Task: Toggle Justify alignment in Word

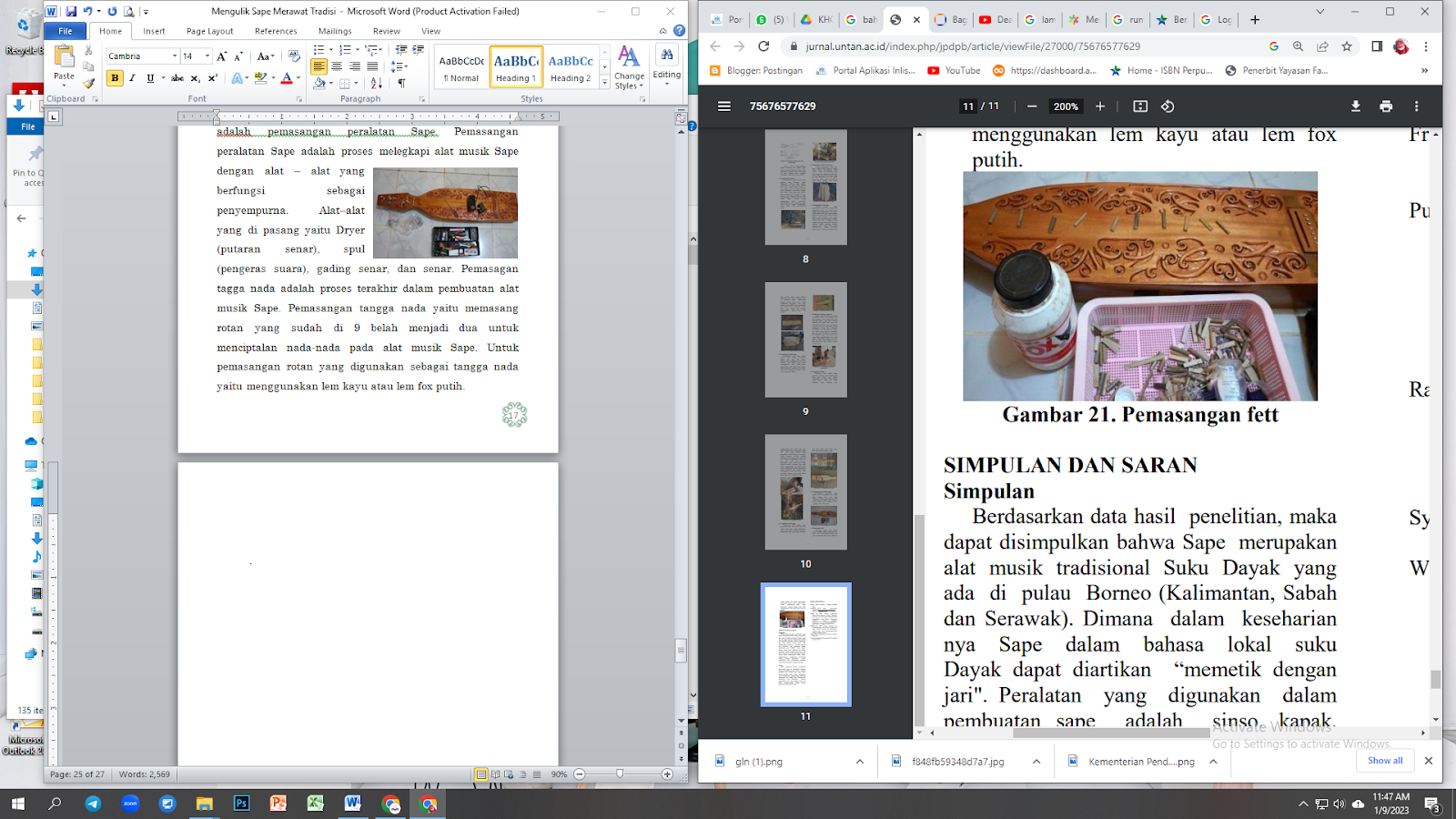Action: [x=372, y=66]
